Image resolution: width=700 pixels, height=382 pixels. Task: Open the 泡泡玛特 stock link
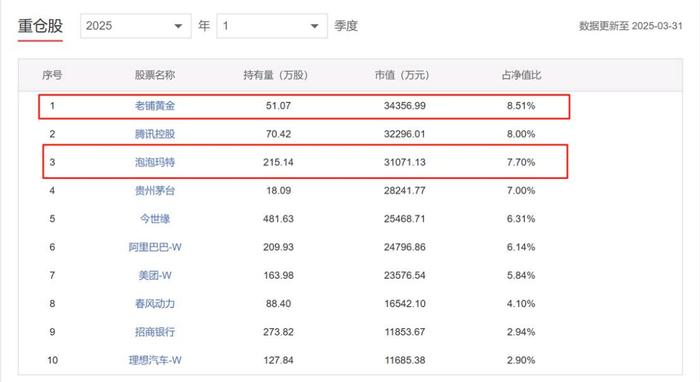[x=155, y=162]
